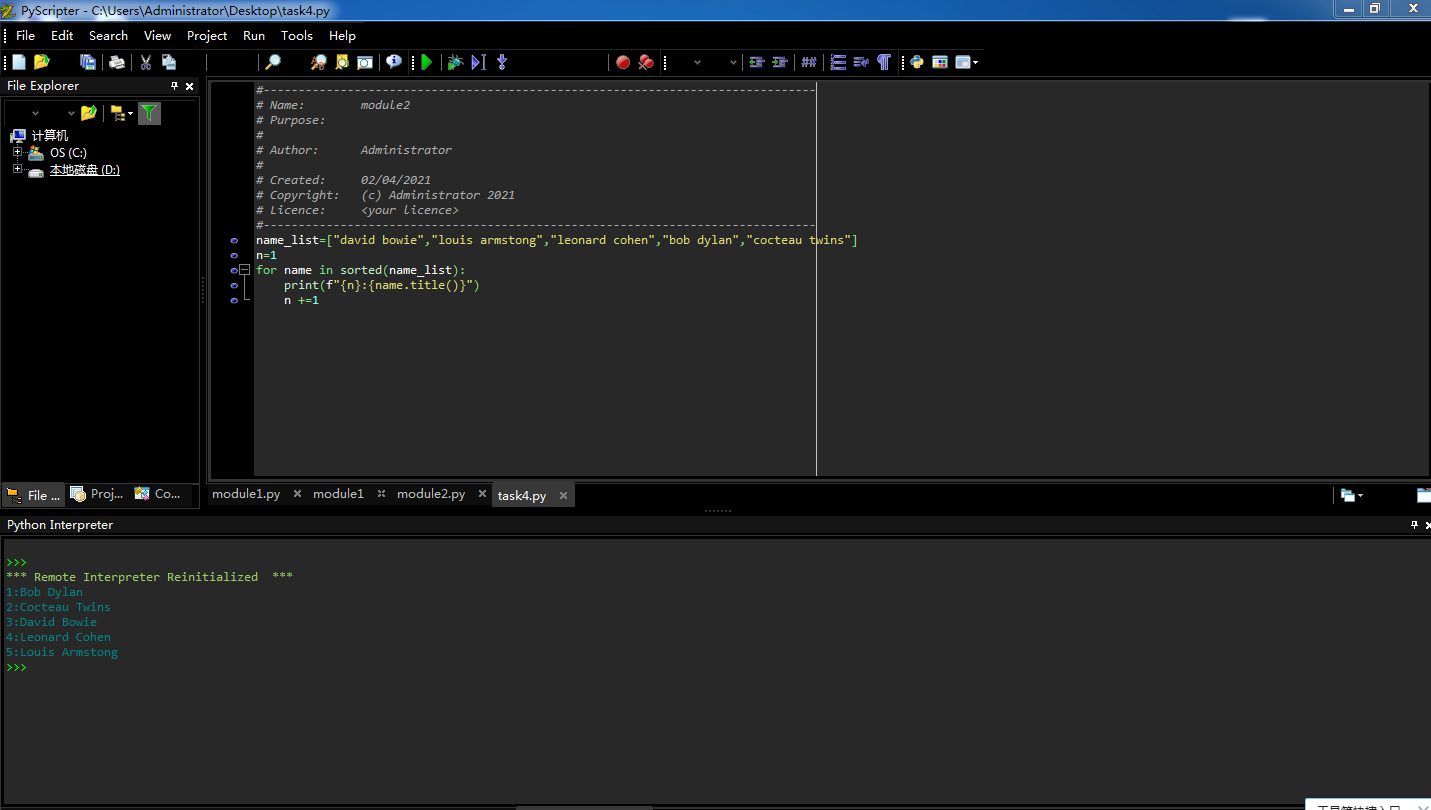Screen dimensions: 1431x810
Task: Click the color palette window icon
Action: pyautogui.click(x=940, y=62)
